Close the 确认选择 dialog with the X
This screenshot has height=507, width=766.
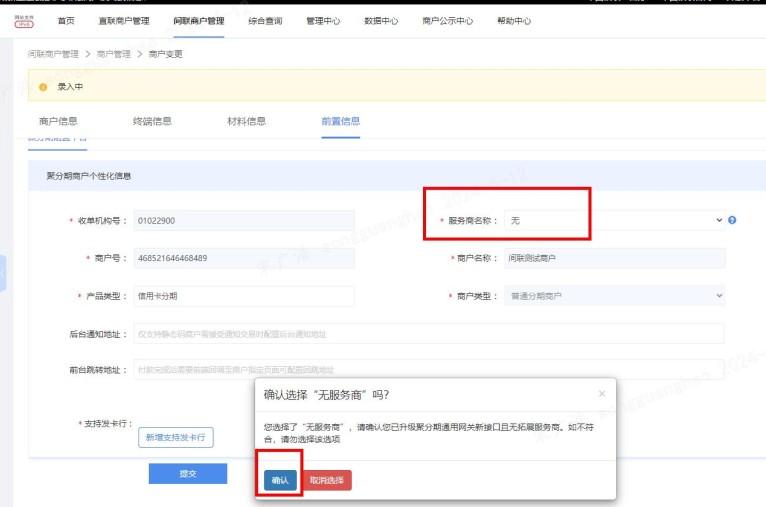click(601, 394)
